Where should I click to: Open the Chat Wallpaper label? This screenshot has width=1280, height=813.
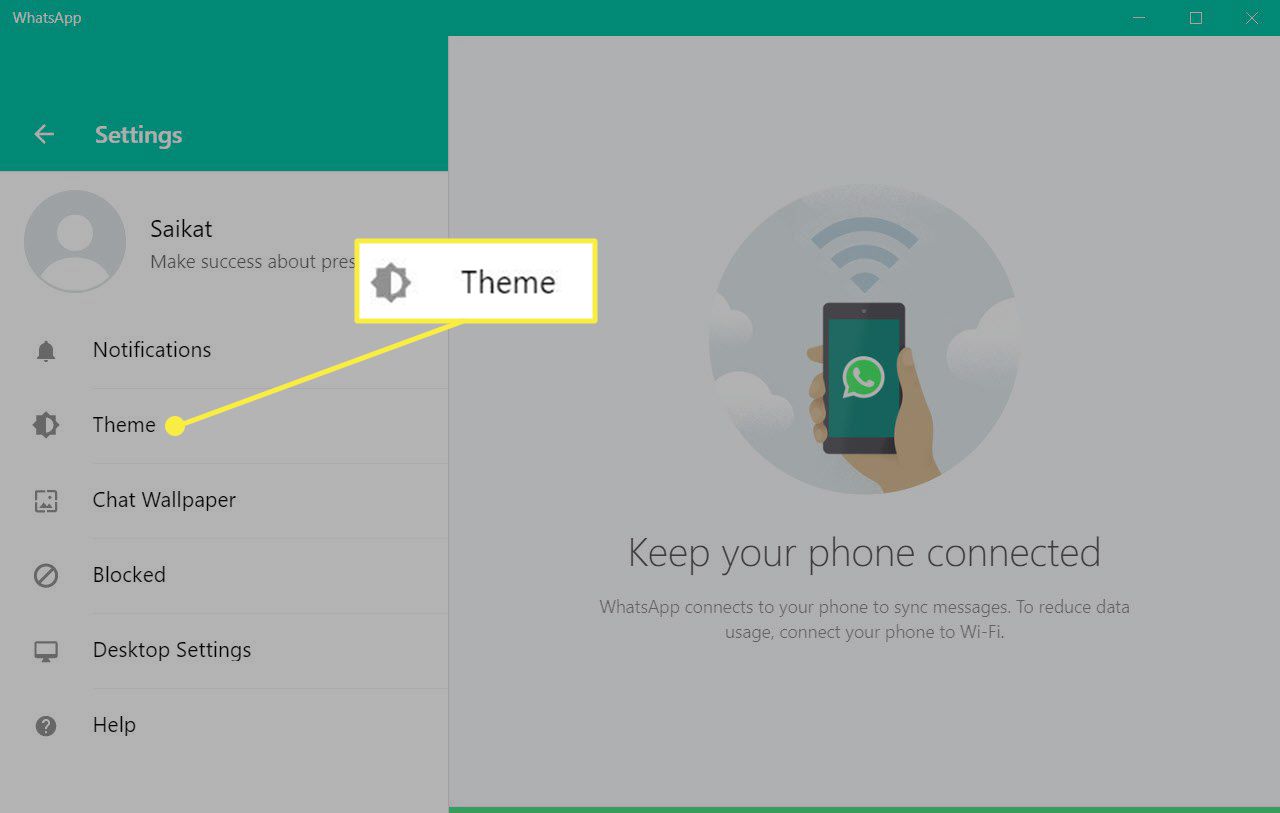click(164, 500)
